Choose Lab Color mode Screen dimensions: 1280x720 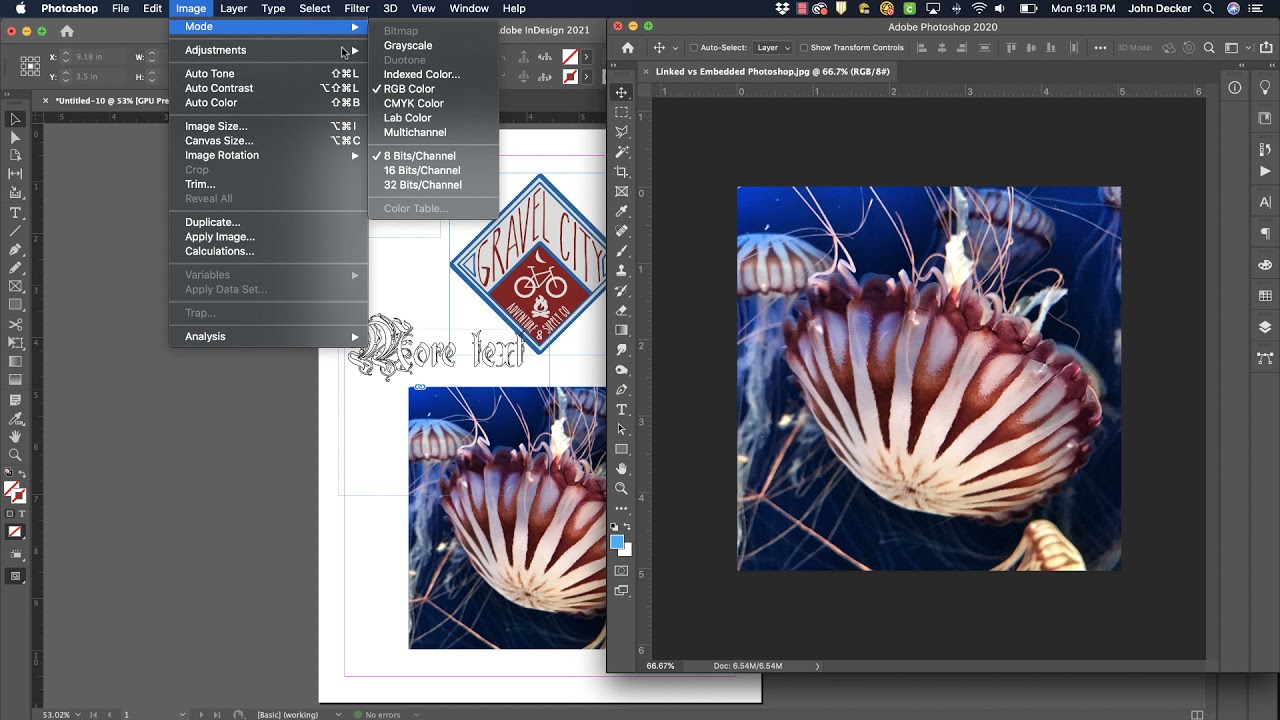click(407, 118)
